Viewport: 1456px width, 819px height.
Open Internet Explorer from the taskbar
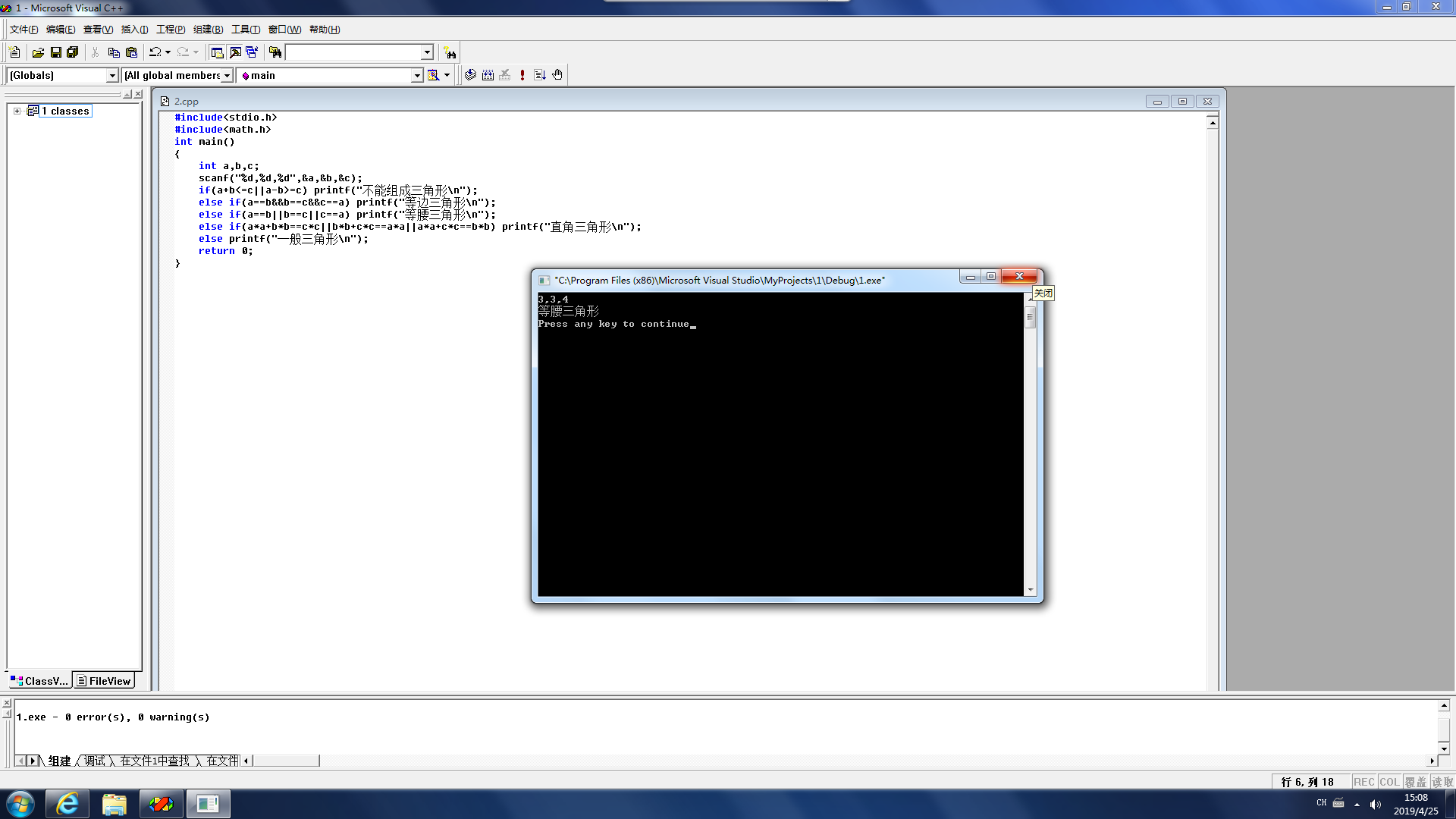click(67, 804)
